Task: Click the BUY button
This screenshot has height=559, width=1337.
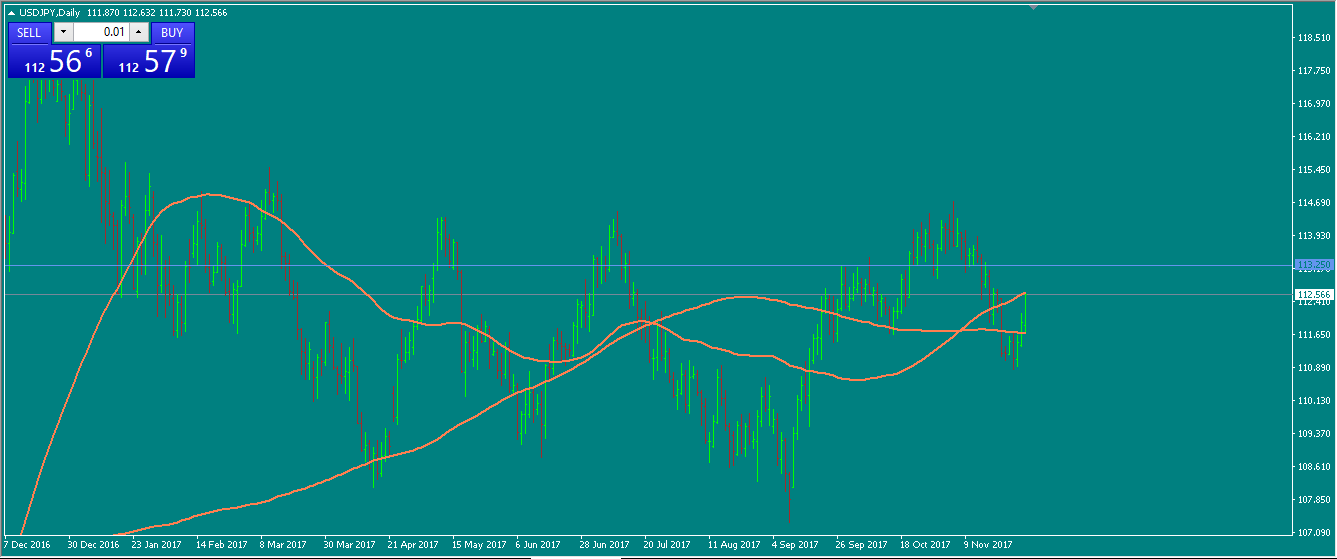Action: tap(172, 32)
